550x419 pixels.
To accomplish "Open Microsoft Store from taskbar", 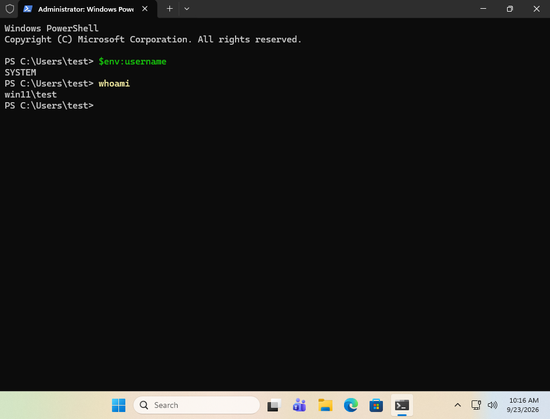I will click(376, 405).
